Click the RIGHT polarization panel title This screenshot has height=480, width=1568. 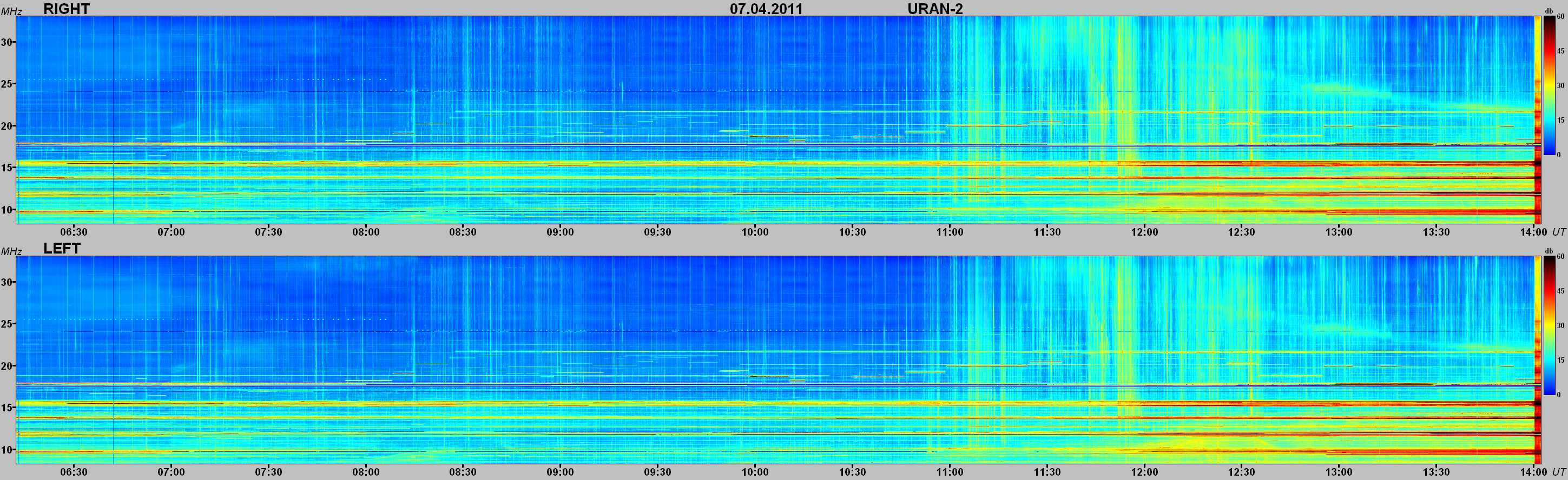(67, 9)
